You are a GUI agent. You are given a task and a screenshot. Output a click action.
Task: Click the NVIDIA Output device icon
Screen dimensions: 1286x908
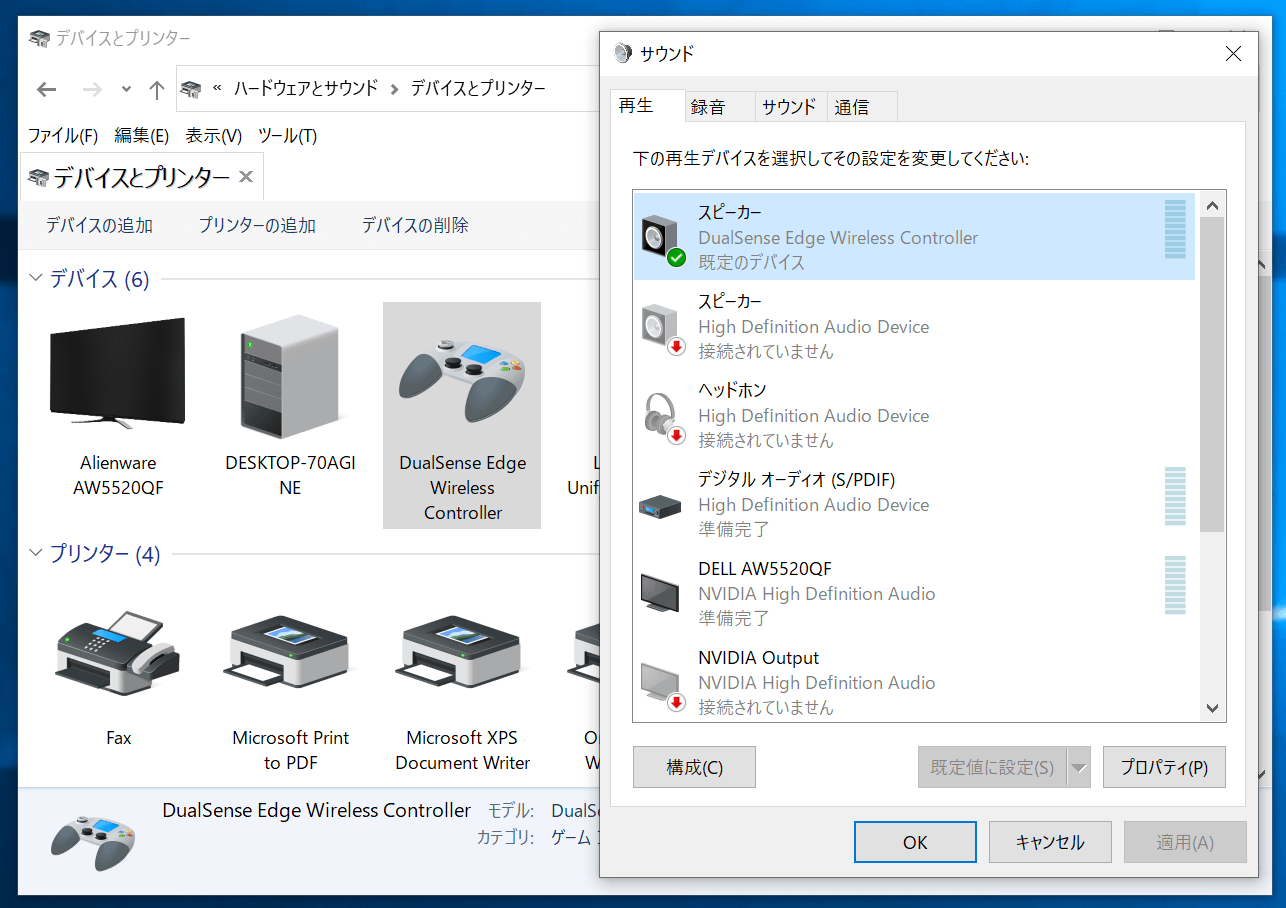tap(661, 684)
